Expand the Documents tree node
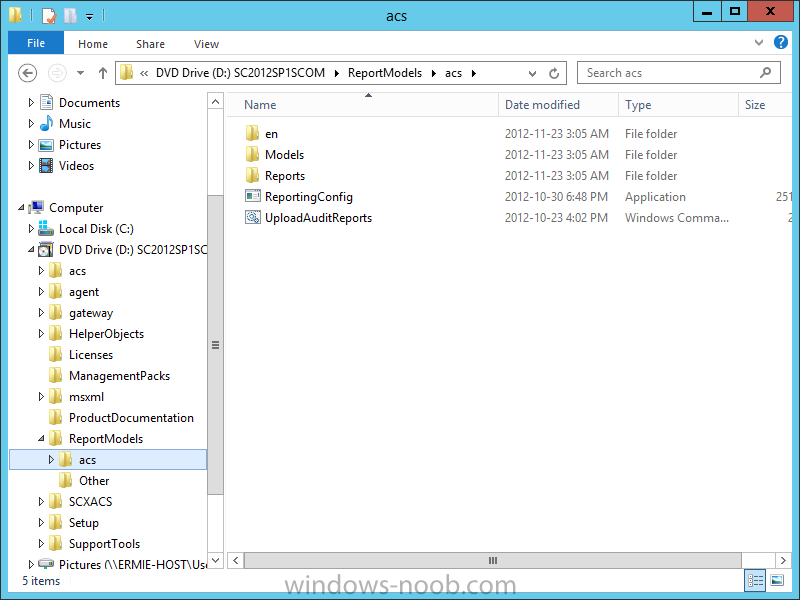This screenshot has height=600, width=800. pos(31,103)
